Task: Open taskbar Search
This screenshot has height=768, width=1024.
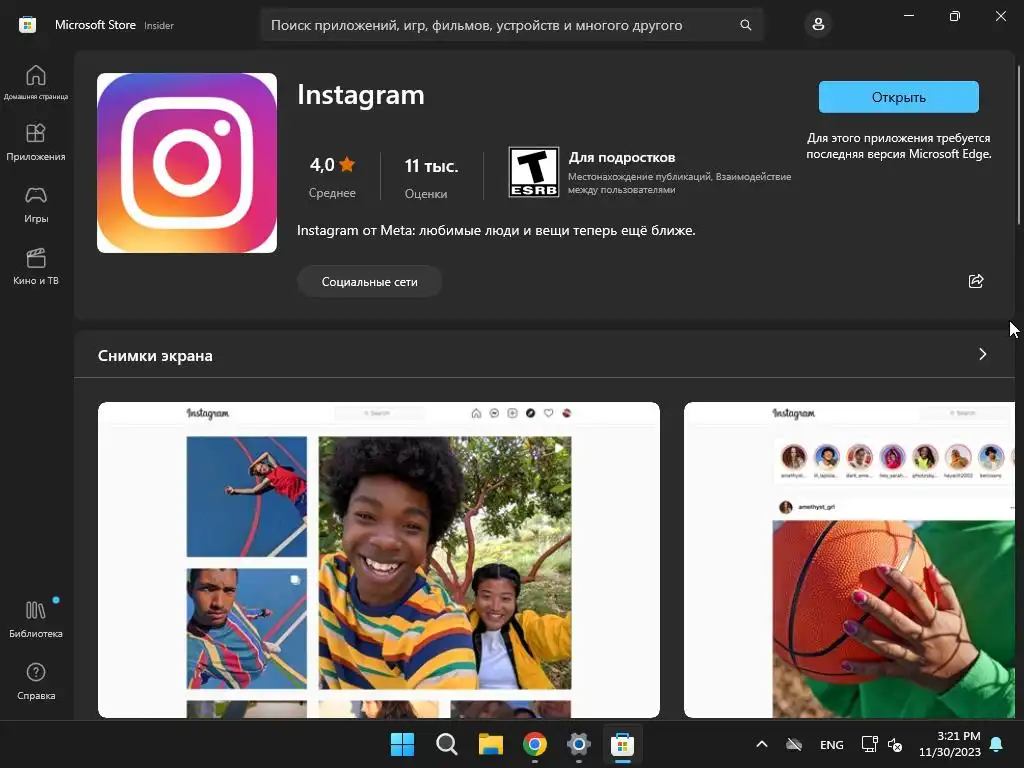Action: point(447,744)
